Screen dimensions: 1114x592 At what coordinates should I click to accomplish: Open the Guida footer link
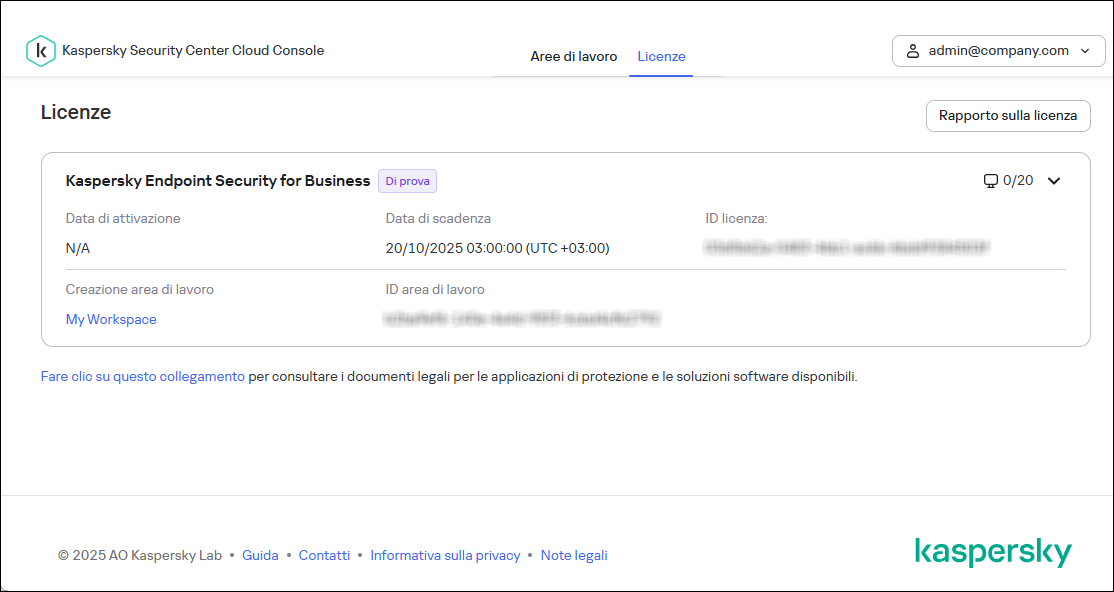point(260,555)
